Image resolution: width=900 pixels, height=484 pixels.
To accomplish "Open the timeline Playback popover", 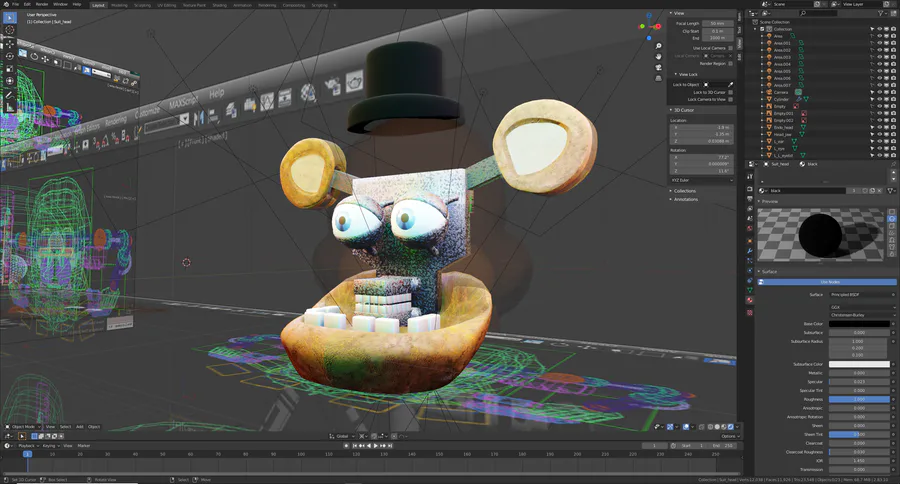I will [x=28, y=446].
